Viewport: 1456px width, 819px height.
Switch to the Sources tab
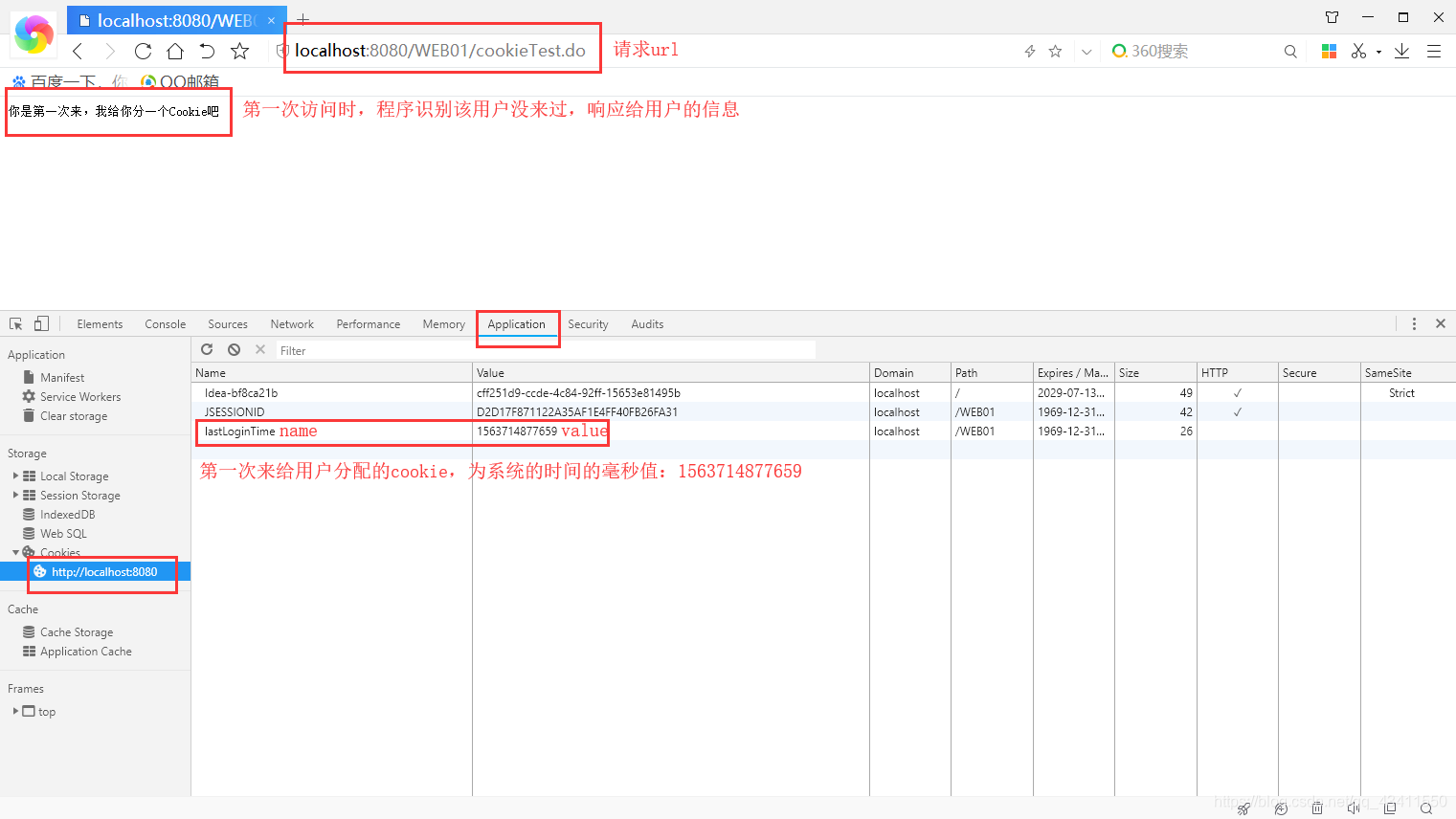[228, 324]
